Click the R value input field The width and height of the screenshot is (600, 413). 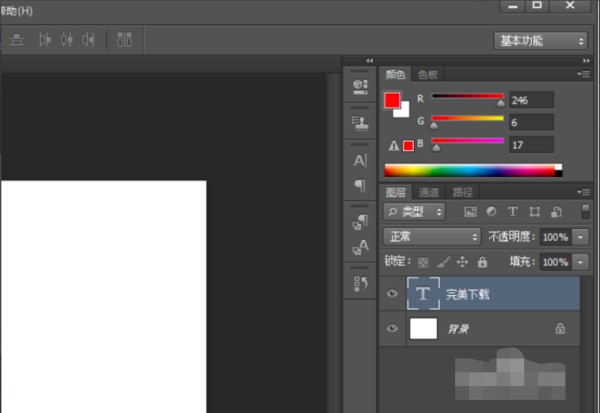[530, 99]
